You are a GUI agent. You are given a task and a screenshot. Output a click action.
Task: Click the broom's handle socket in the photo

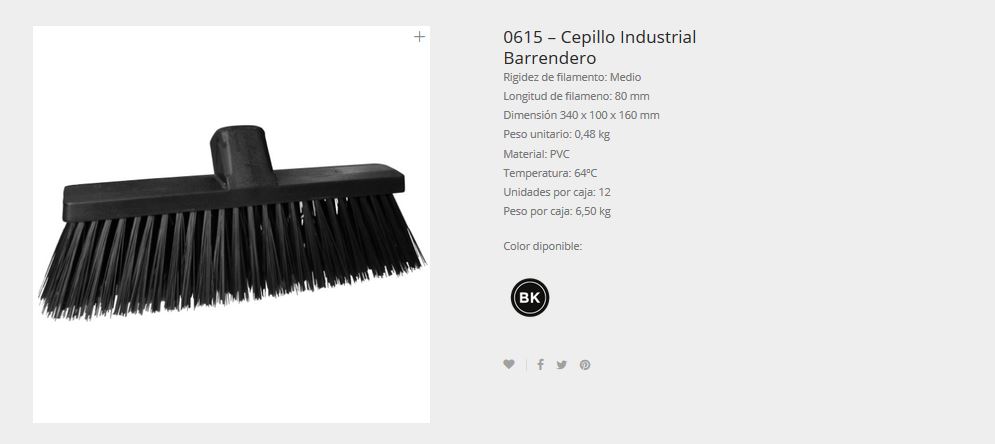point(242,155)
